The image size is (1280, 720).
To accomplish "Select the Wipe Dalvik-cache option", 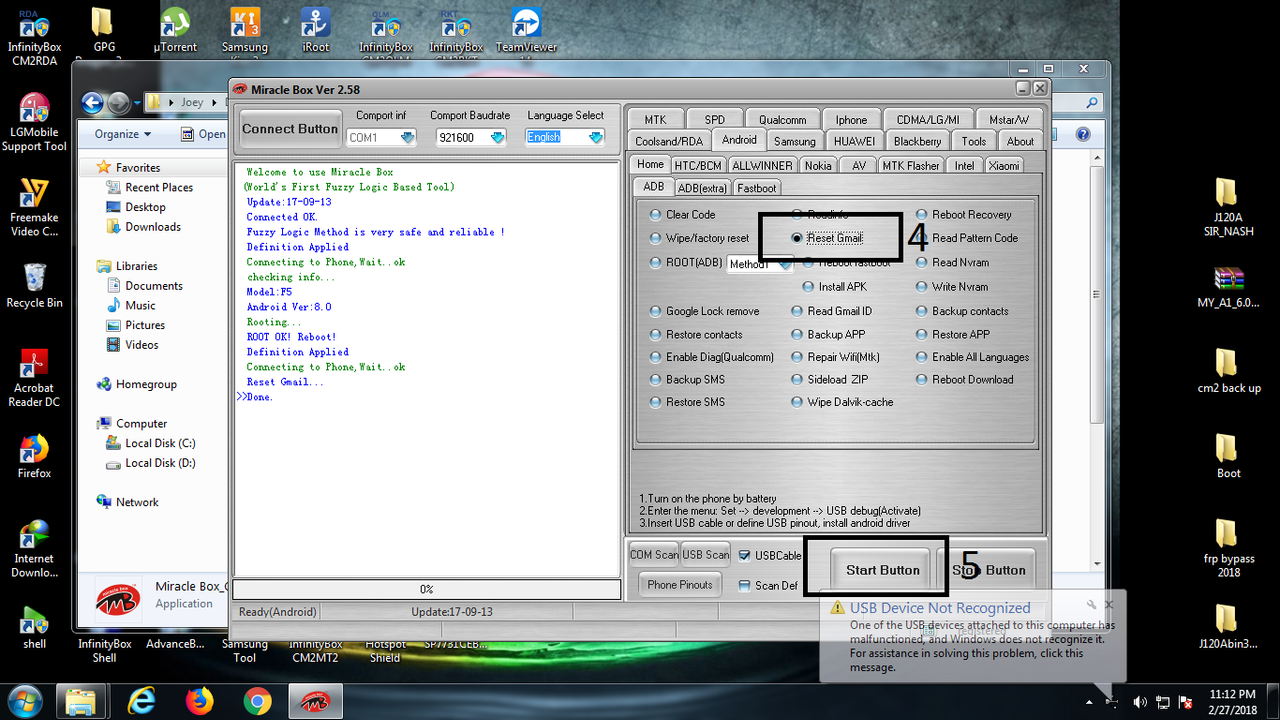I will 796,402.
